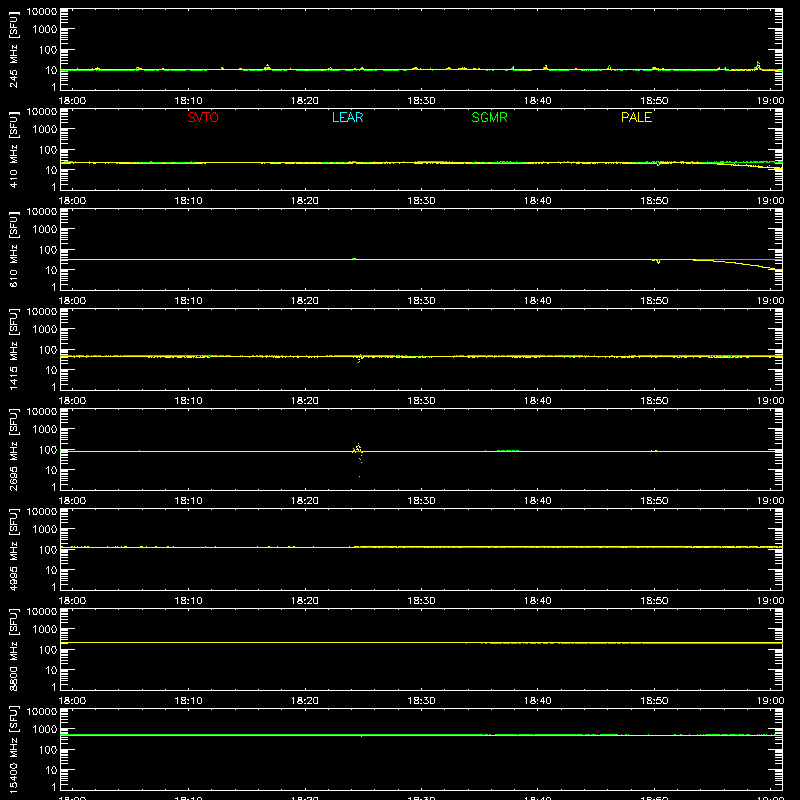Click 18:30 under the 1415 MHz plot
The height and width of the screenshot is (800, 800).
point(421,401)
